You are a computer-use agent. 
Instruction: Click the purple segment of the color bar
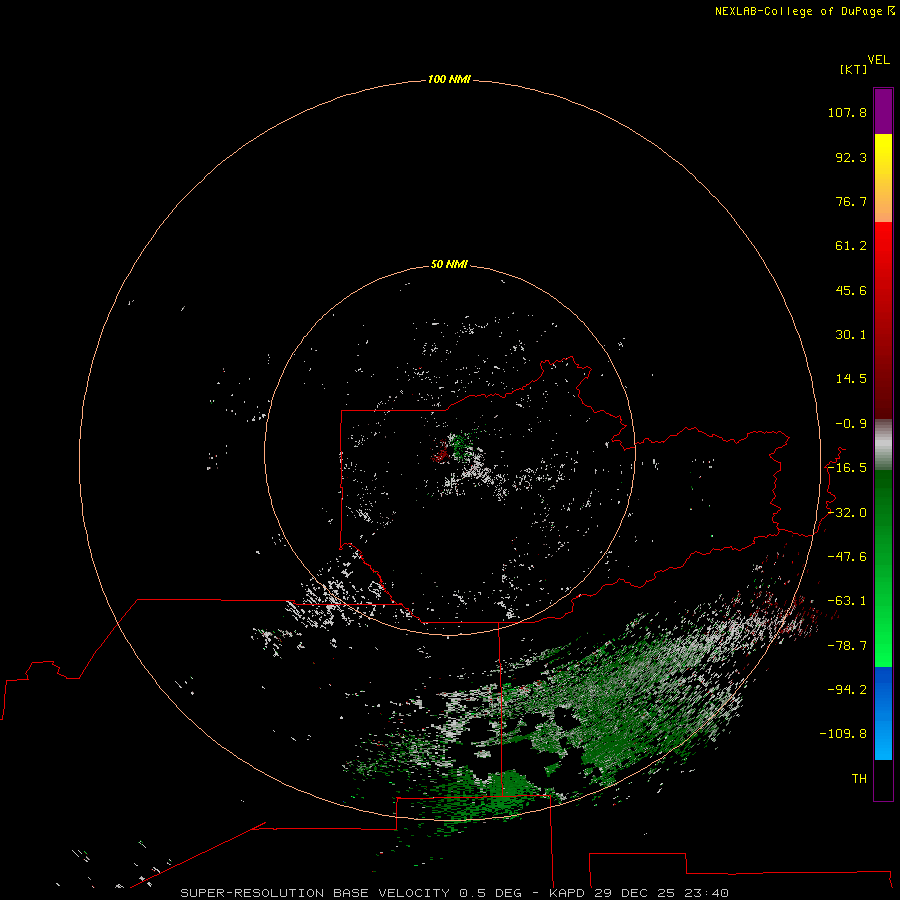click(x=883, y=111)
